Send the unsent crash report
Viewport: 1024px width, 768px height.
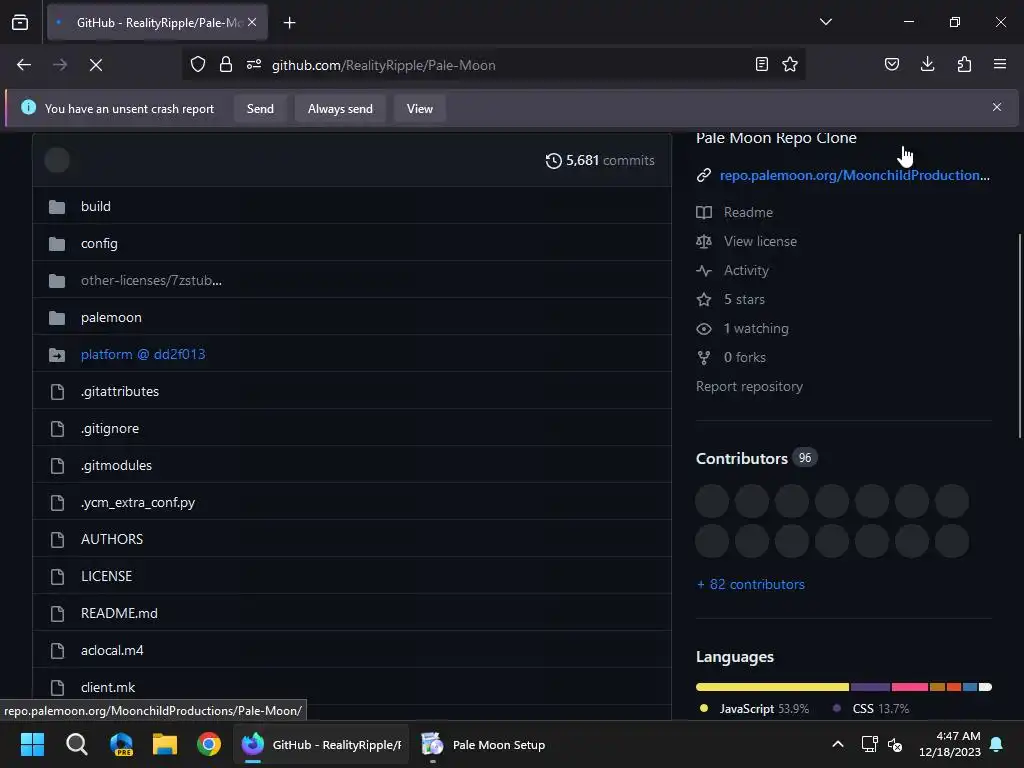[260, 108]
